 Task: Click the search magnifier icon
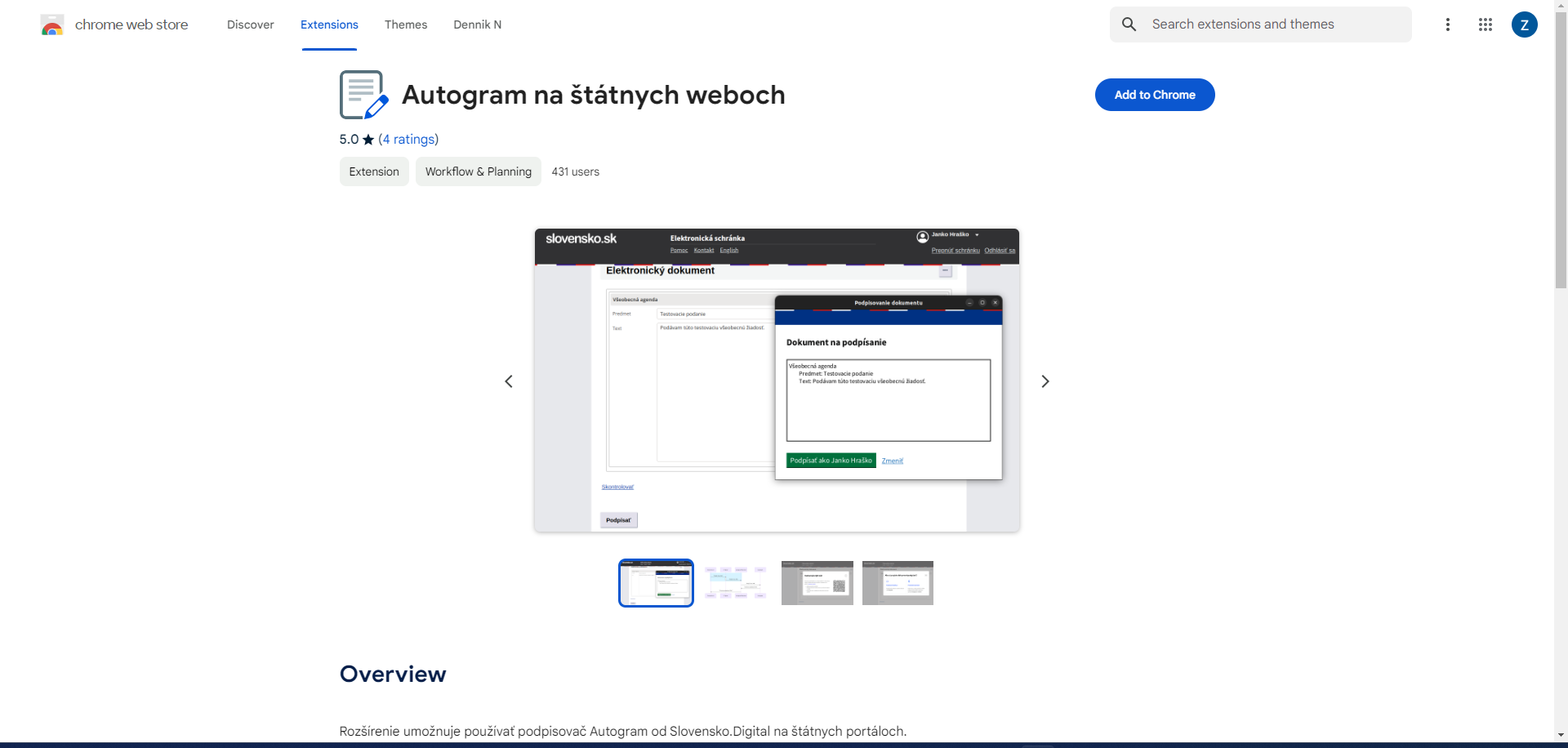point(1129,24)
